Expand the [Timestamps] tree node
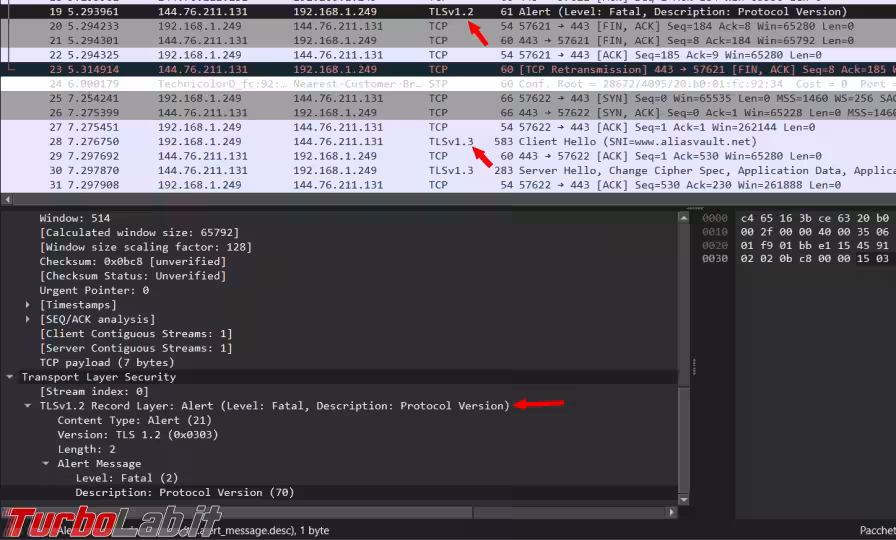This screenshot has width=896, height=540. (29, 305)
